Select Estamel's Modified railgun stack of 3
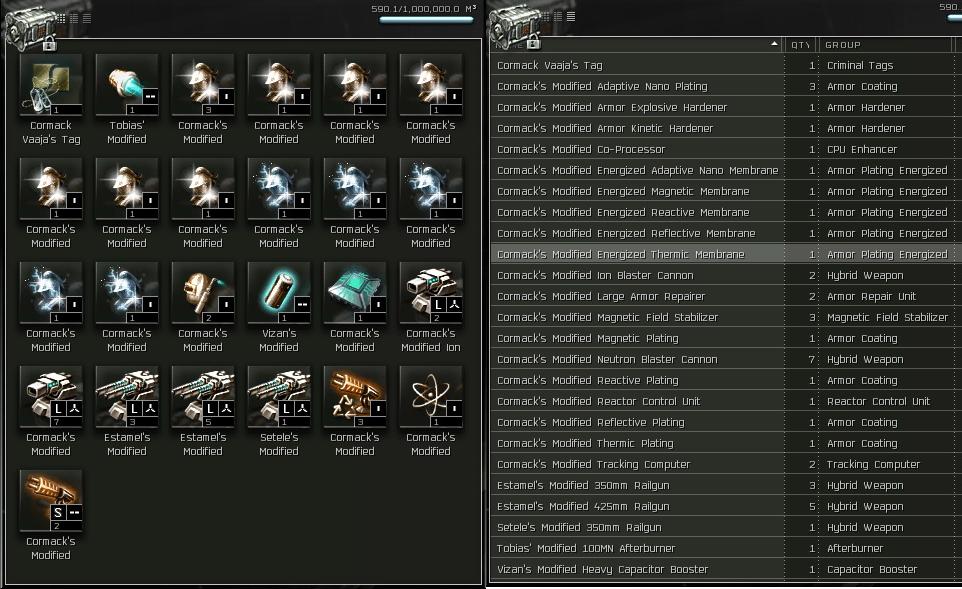 click(127, 397)
